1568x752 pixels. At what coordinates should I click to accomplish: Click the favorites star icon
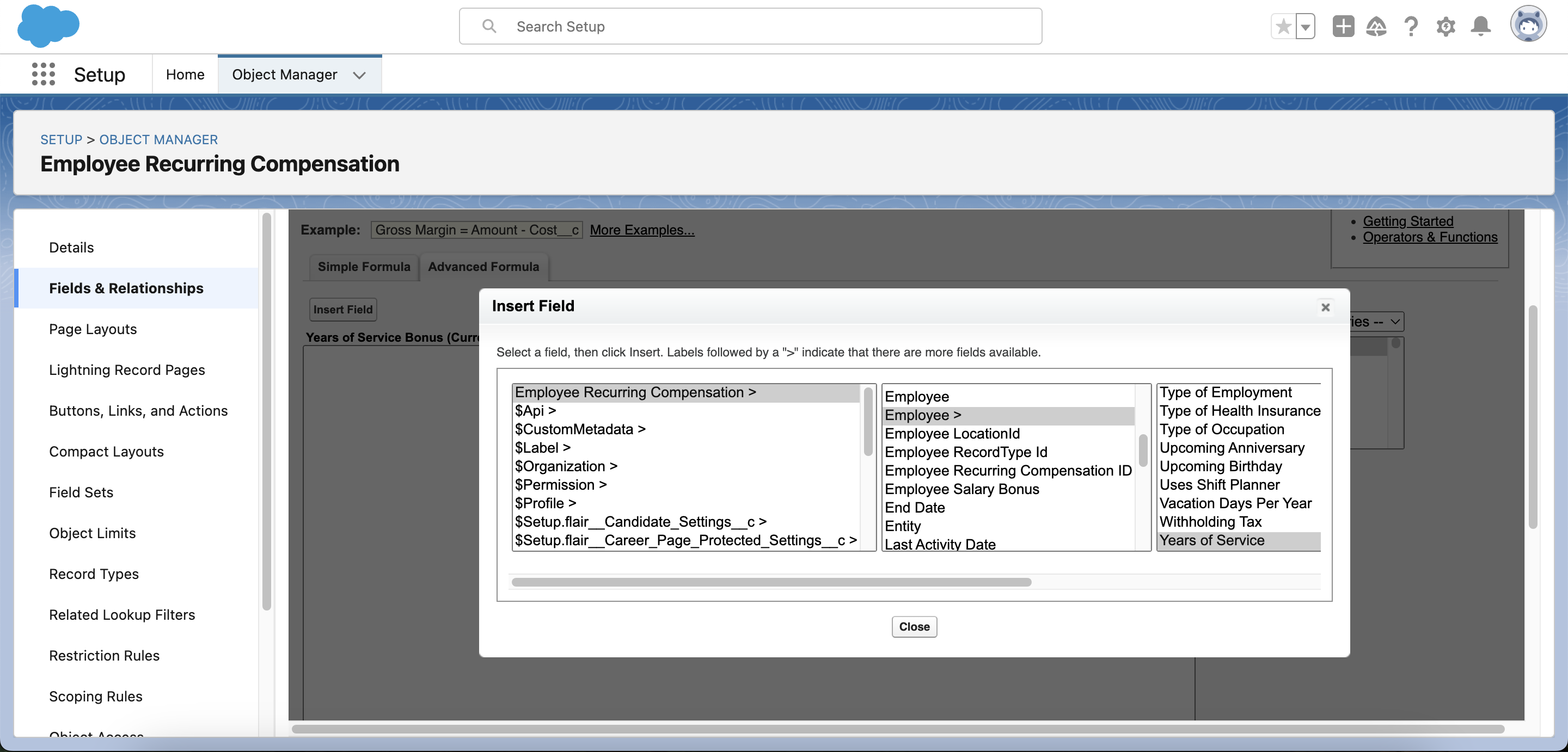point(1283,26)
